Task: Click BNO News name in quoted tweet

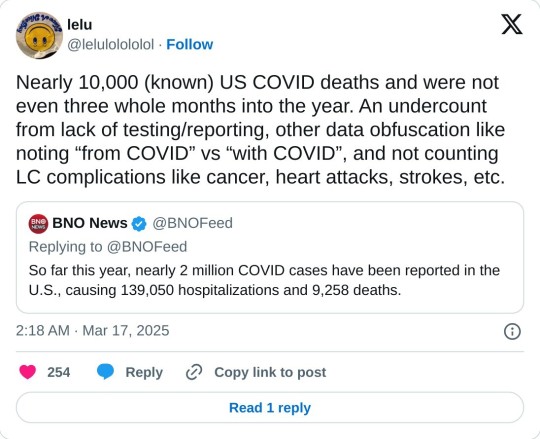Action: click(x=90, y=223)
